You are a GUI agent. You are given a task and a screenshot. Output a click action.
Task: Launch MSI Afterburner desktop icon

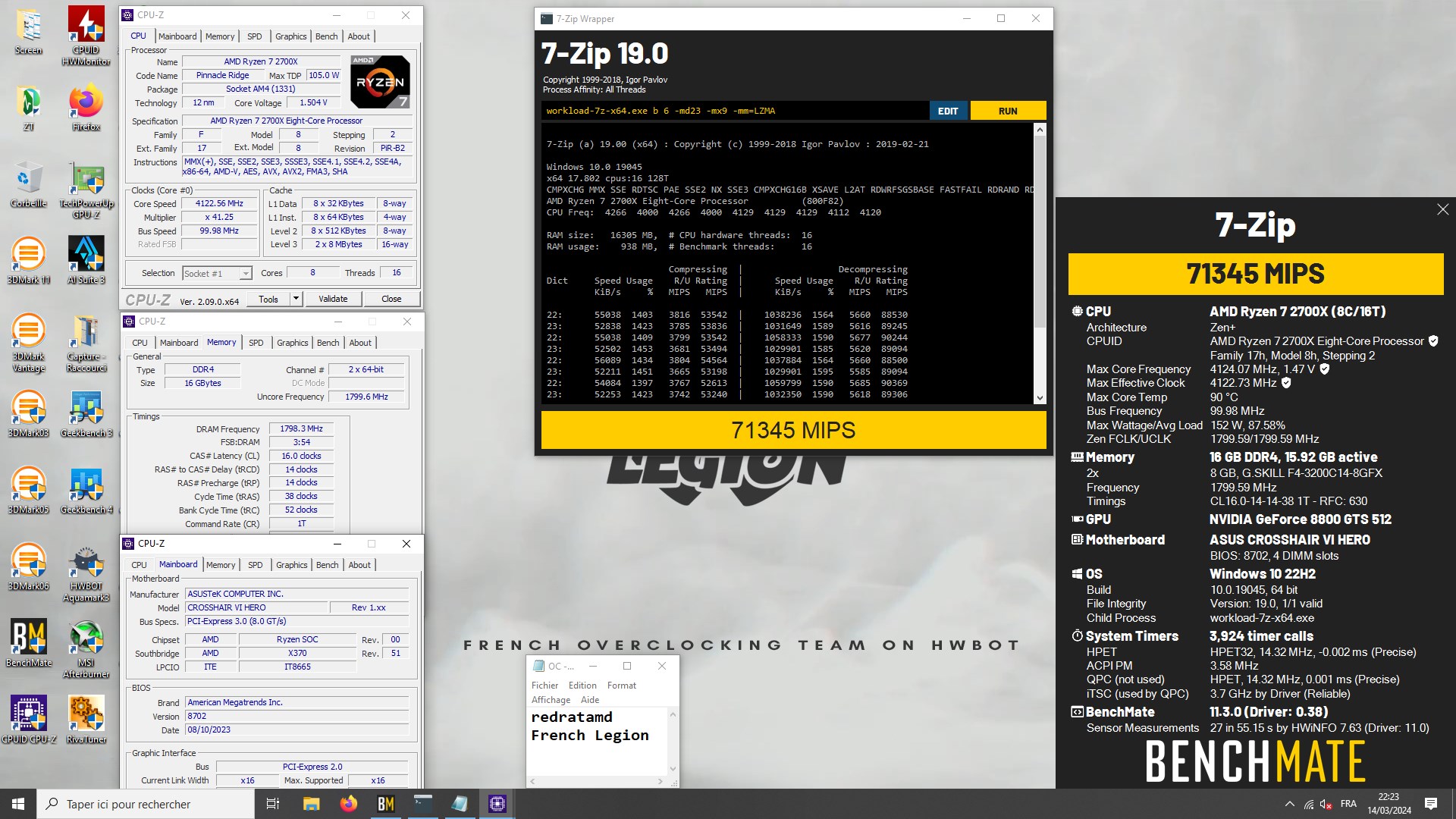tap(86, 649)
